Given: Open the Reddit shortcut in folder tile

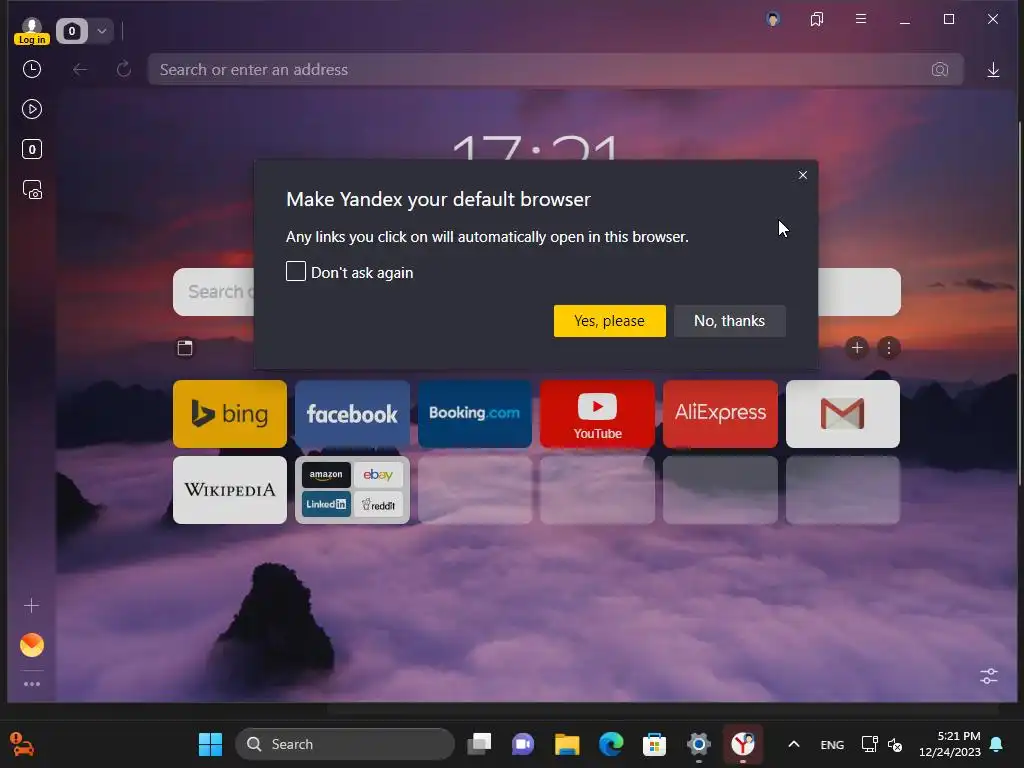Looking at the screenshot, I should 378,504.
